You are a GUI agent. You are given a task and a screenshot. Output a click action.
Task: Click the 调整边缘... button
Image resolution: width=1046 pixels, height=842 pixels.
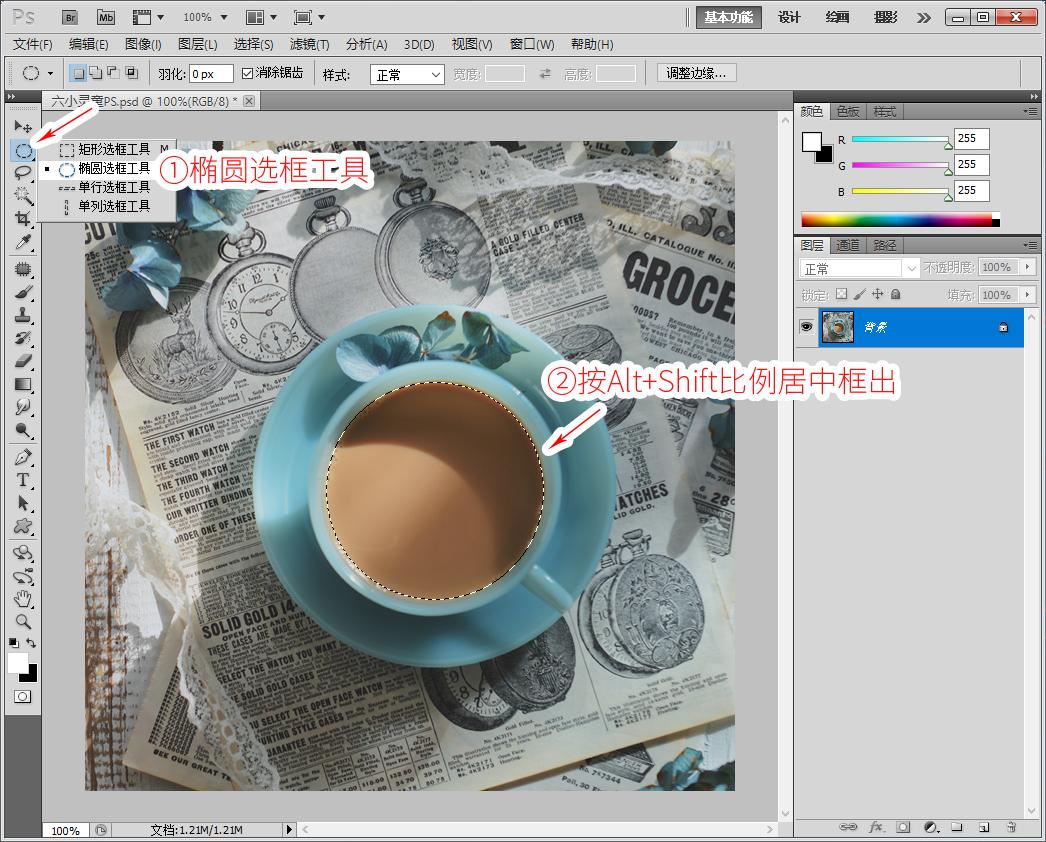pyautogui.click(x=697, y=73)
